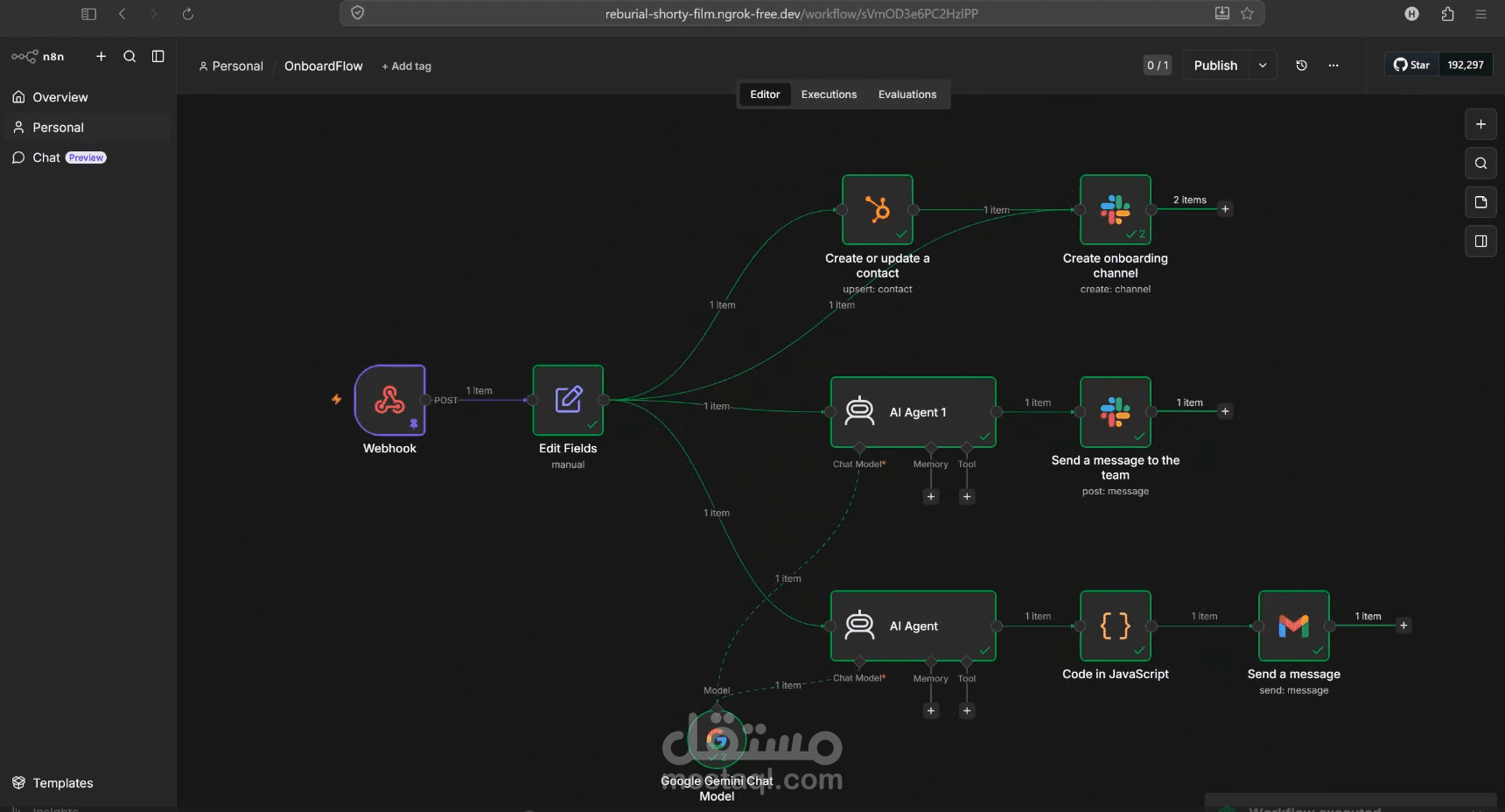Click the Publish button
1505x812 pixels.
point(1215,66)
